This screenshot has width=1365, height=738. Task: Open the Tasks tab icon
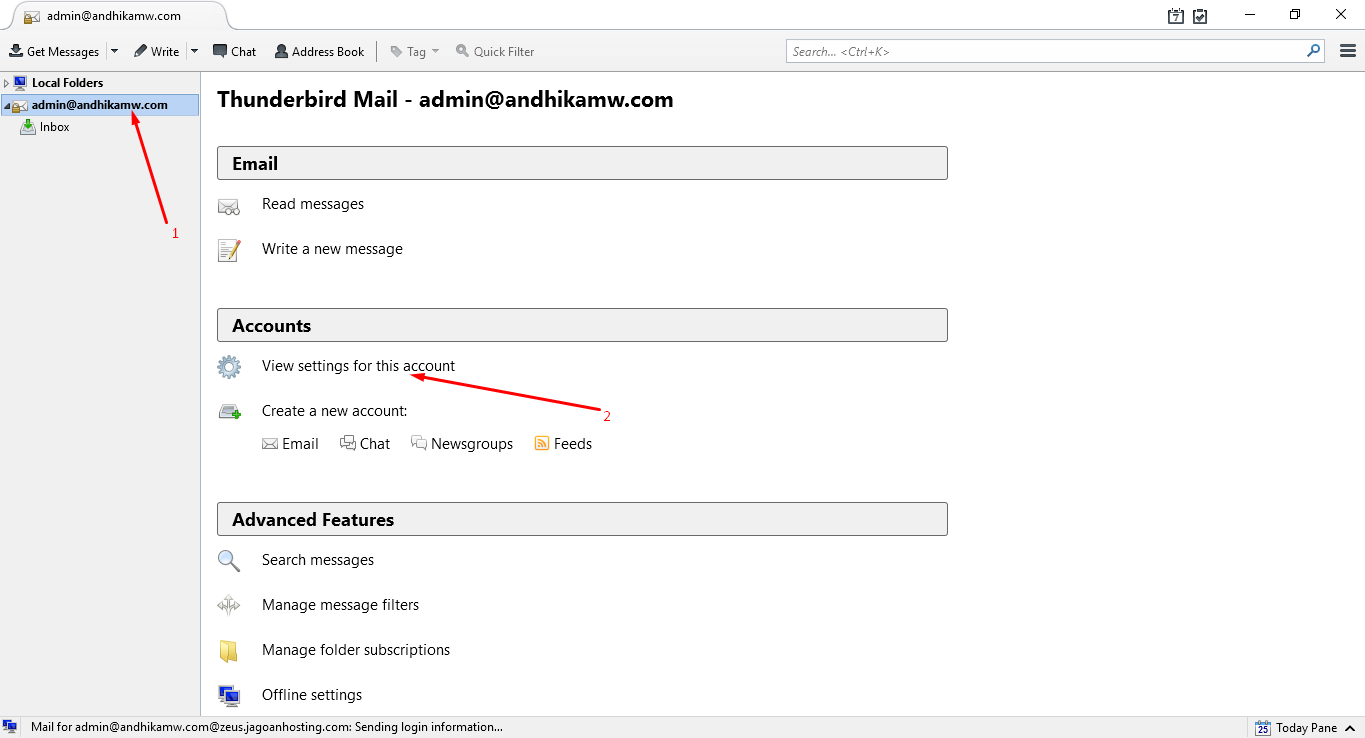(1200, 16)
